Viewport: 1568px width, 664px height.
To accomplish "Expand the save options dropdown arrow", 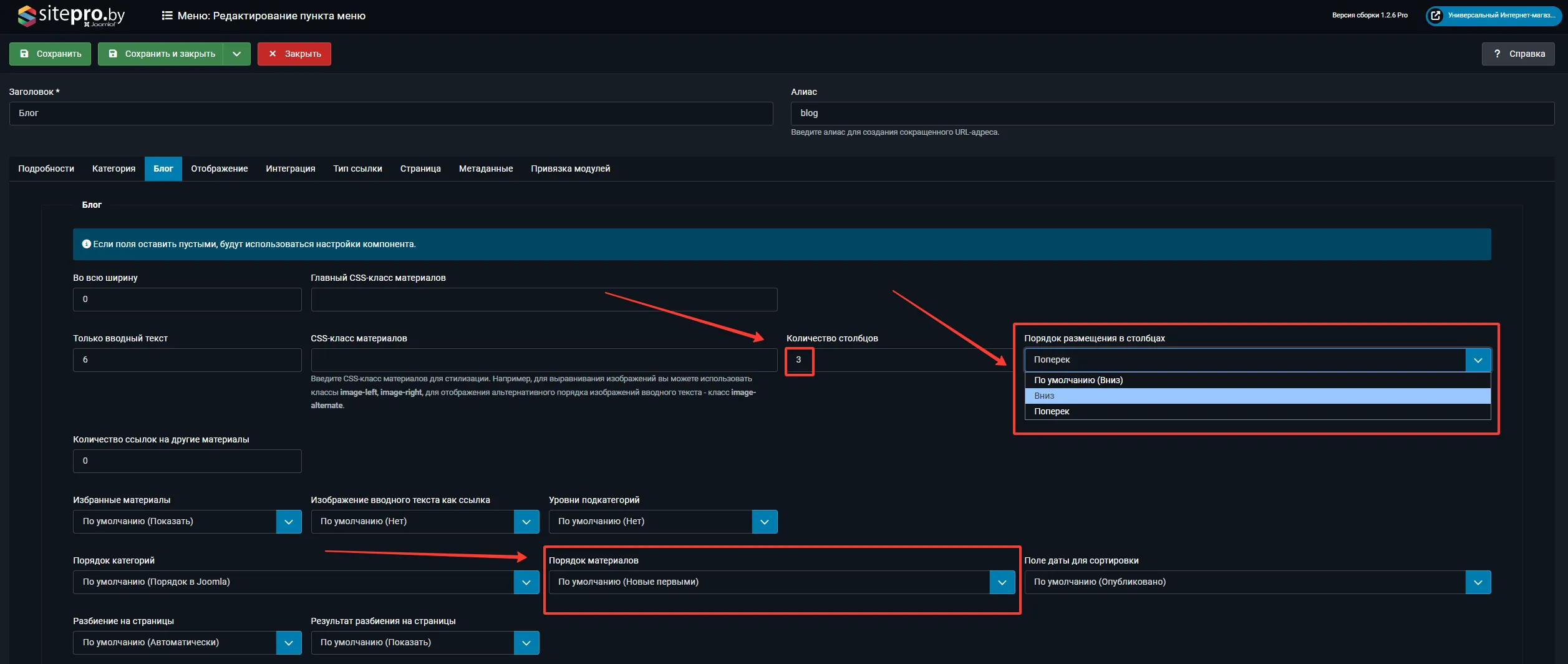I will [x=237, y=54].
